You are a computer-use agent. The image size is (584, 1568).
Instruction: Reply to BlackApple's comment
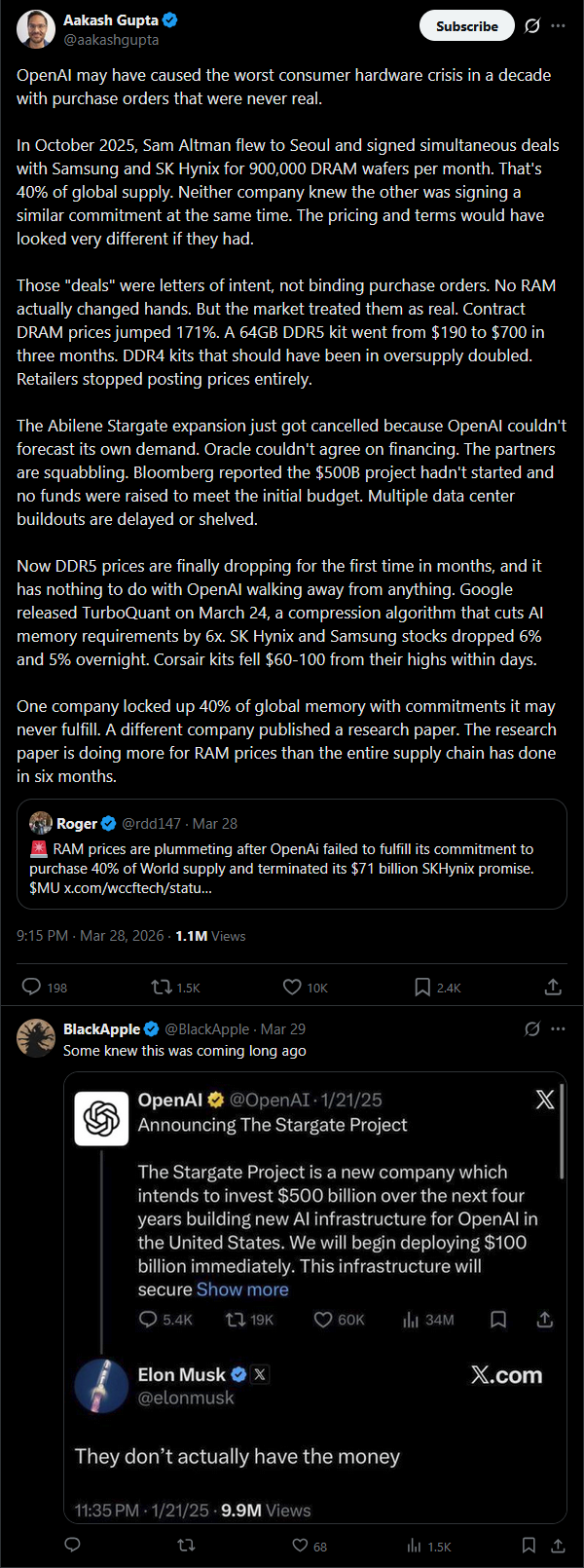click(x=72, y=1545)
